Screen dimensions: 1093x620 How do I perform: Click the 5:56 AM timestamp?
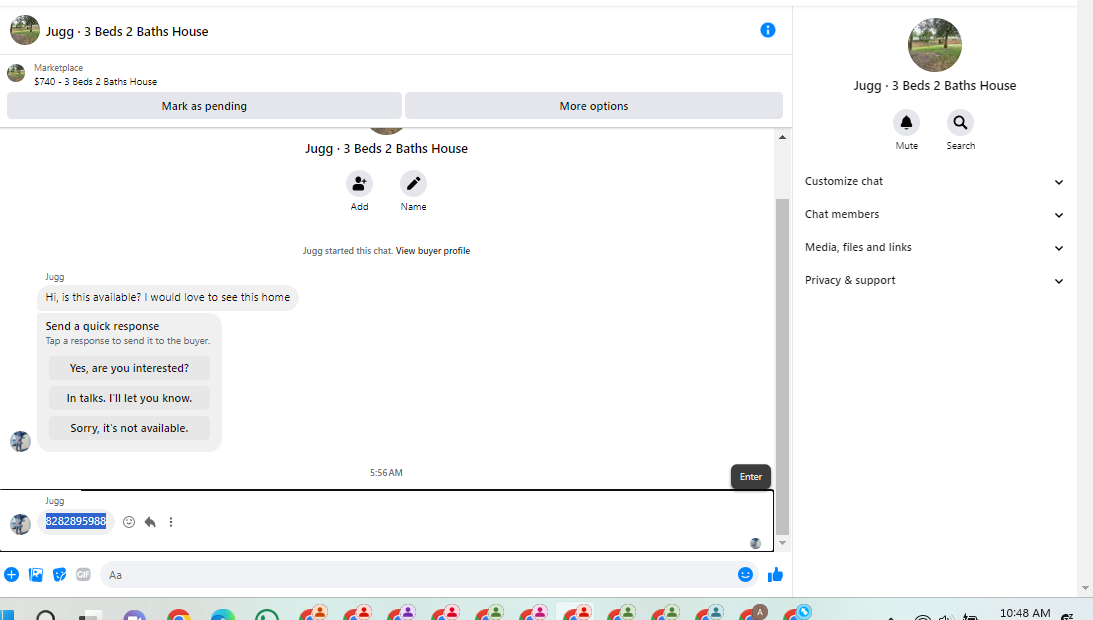coord(386,473)
